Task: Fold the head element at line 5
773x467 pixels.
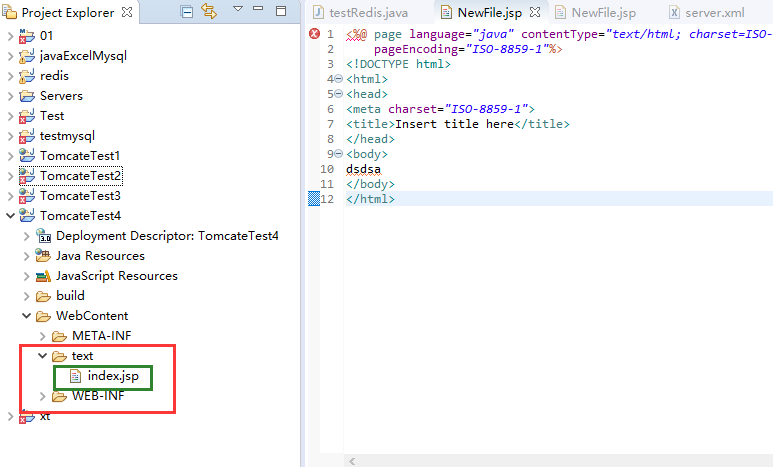Action: (x=339, y=94)
